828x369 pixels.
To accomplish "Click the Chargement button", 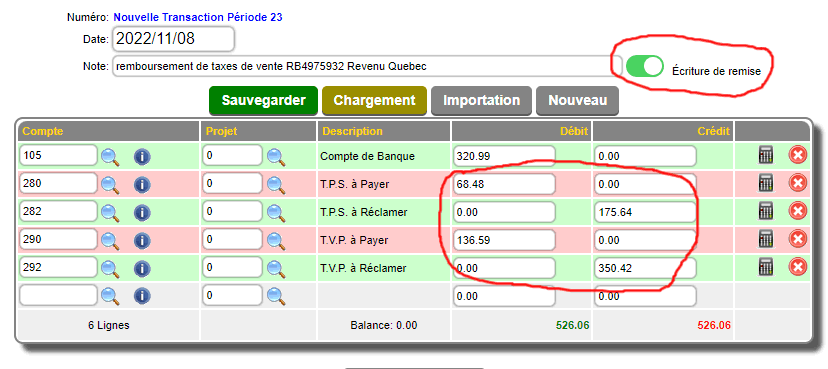I will pos(374,101).
